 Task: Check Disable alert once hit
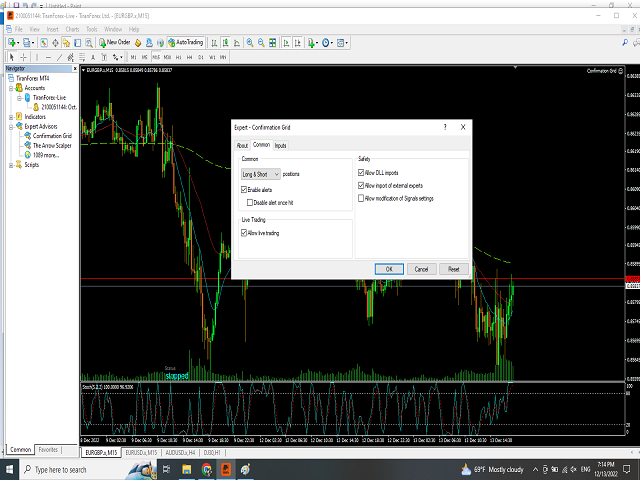pos(250,202)
